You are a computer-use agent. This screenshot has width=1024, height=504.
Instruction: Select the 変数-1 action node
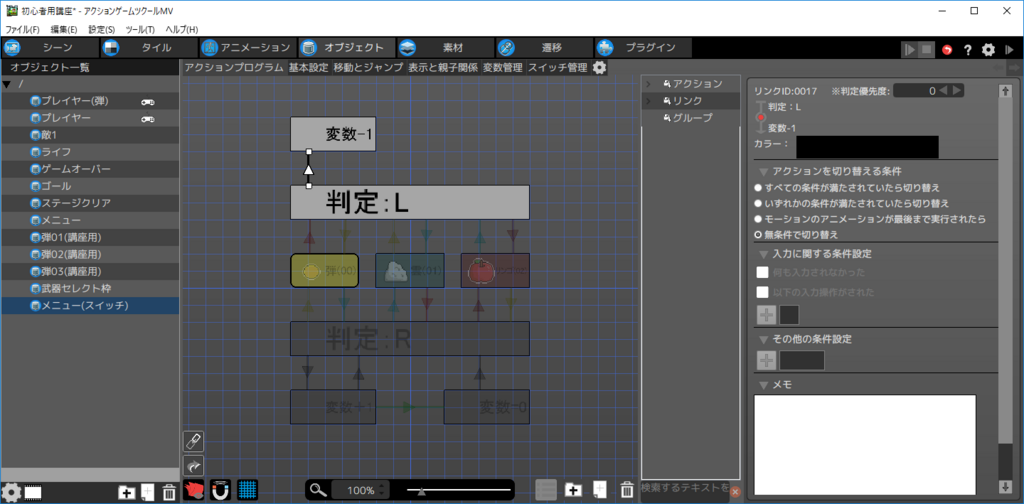click(333, 134)
